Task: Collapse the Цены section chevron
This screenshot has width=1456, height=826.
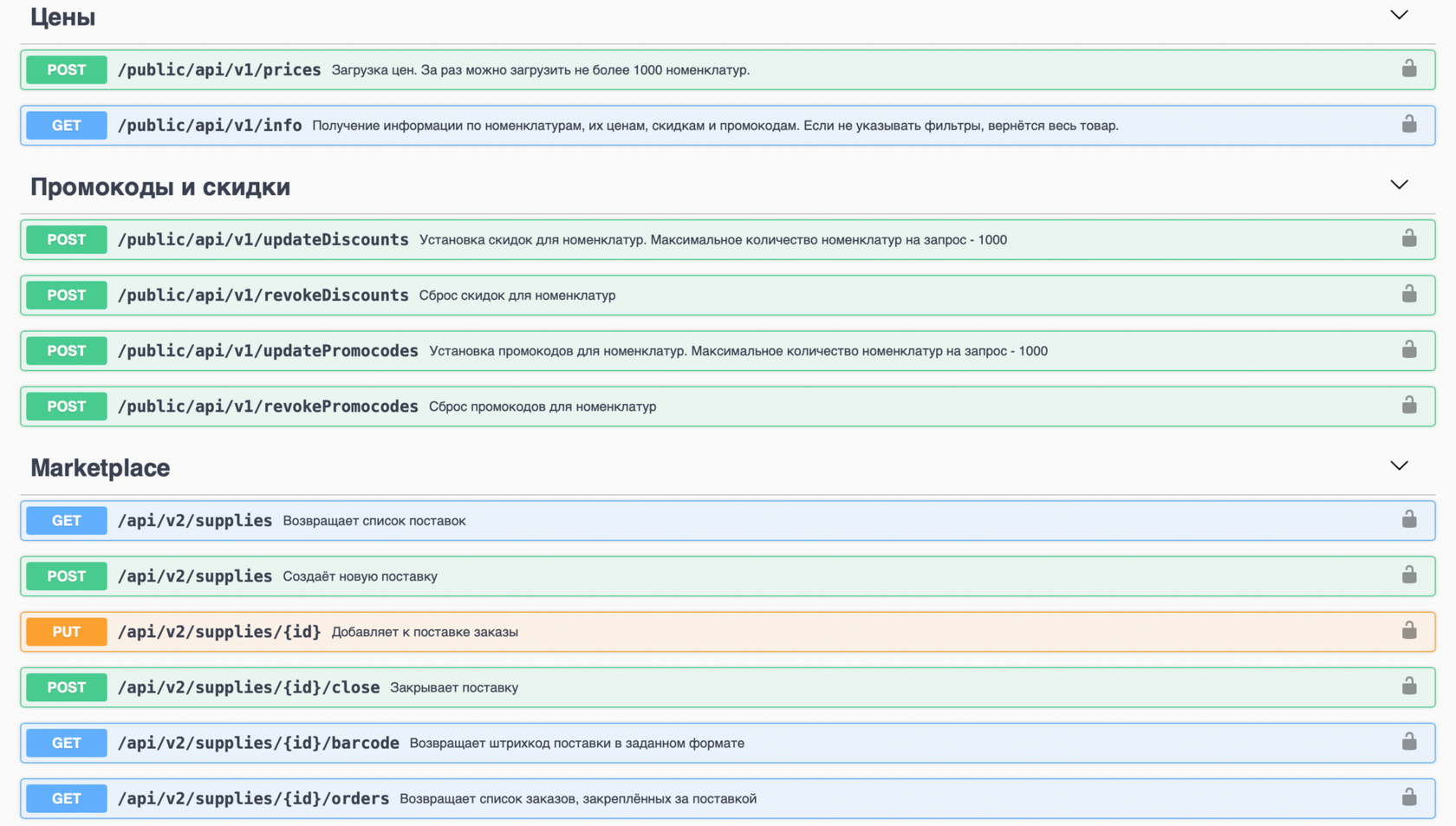Action: pyautogui.click(x=1399, y=16)
